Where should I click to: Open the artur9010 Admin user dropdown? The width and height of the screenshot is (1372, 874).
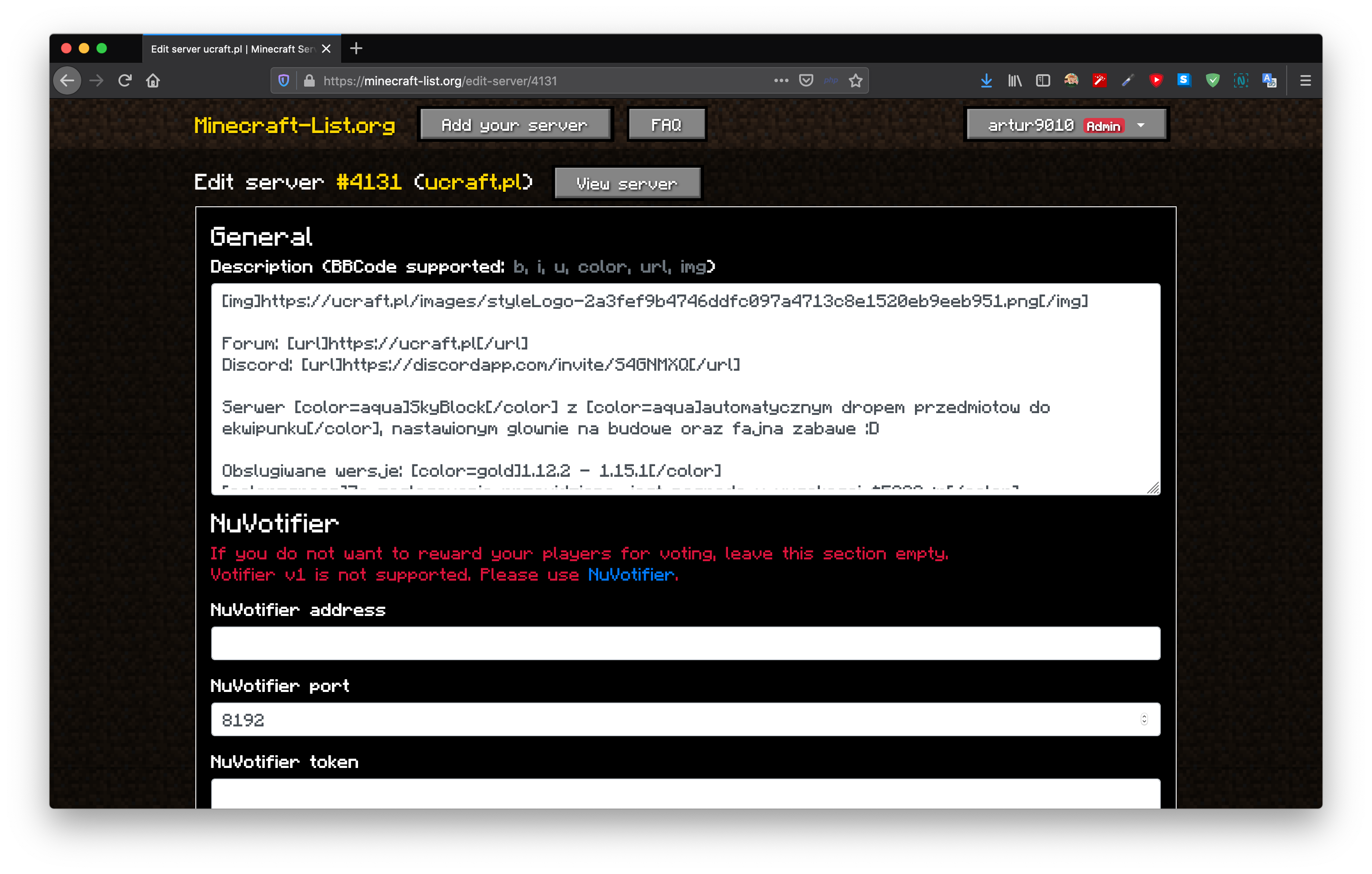click(x=1066, y=125)
